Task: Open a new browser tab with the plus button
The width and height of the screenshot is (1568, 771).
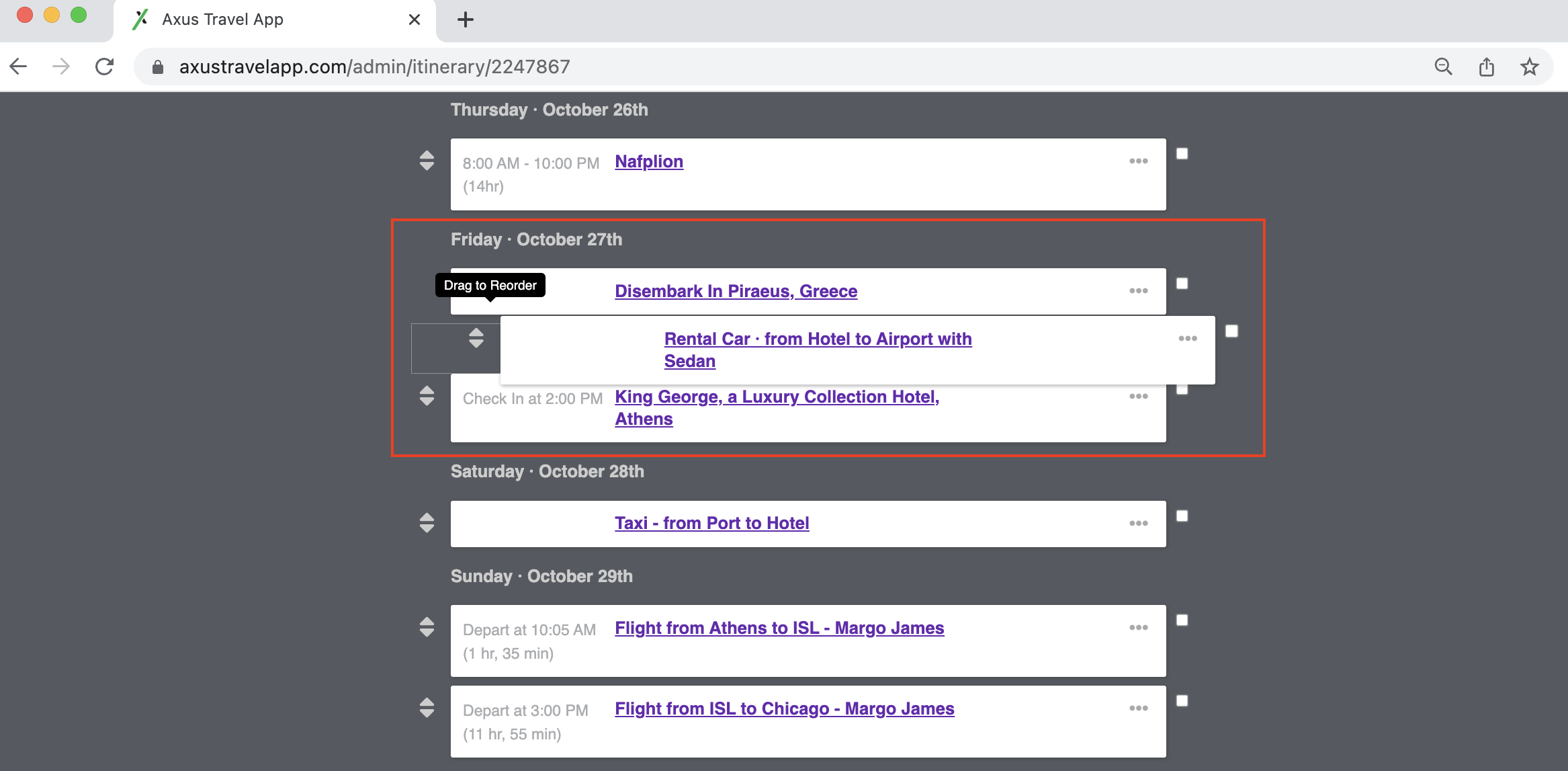Action: click(x=465, y=19)
